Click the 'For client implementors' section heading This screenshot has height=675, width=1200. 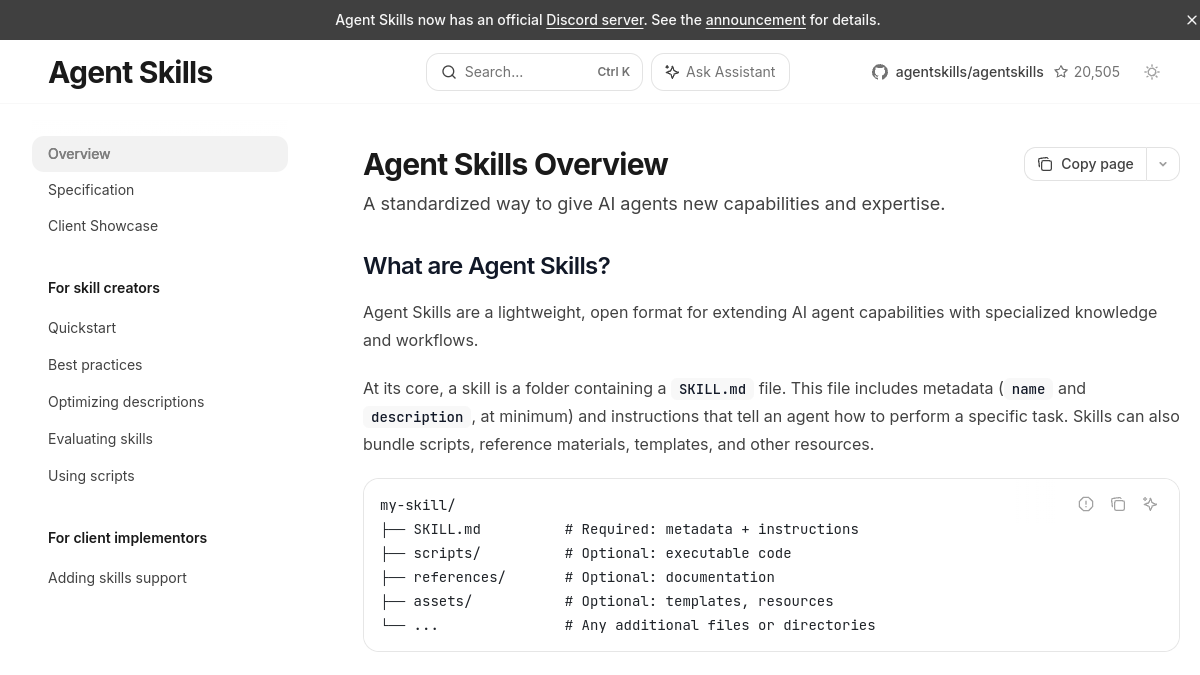127,538
